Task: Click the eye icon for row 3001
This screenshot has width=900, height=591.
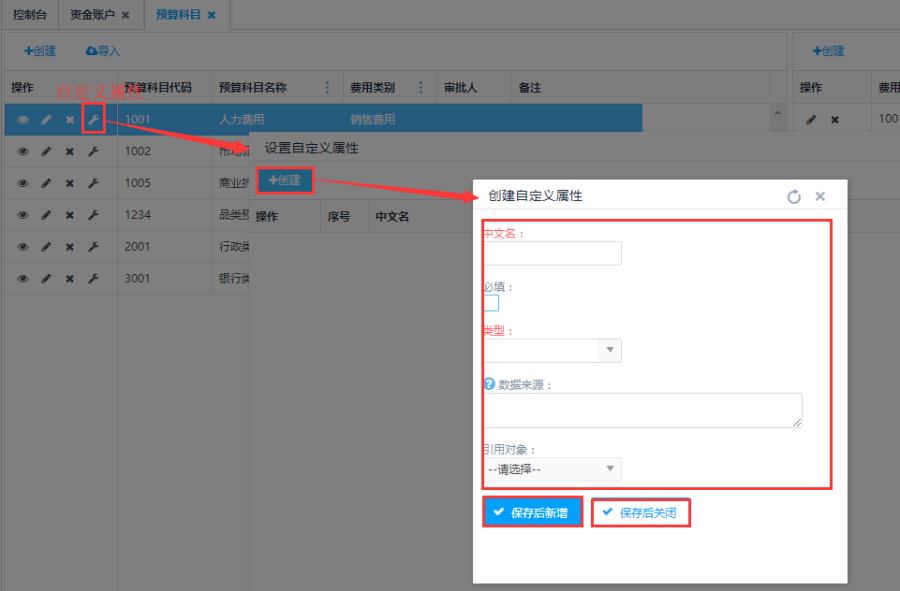Action: click(x=23, y=279)
